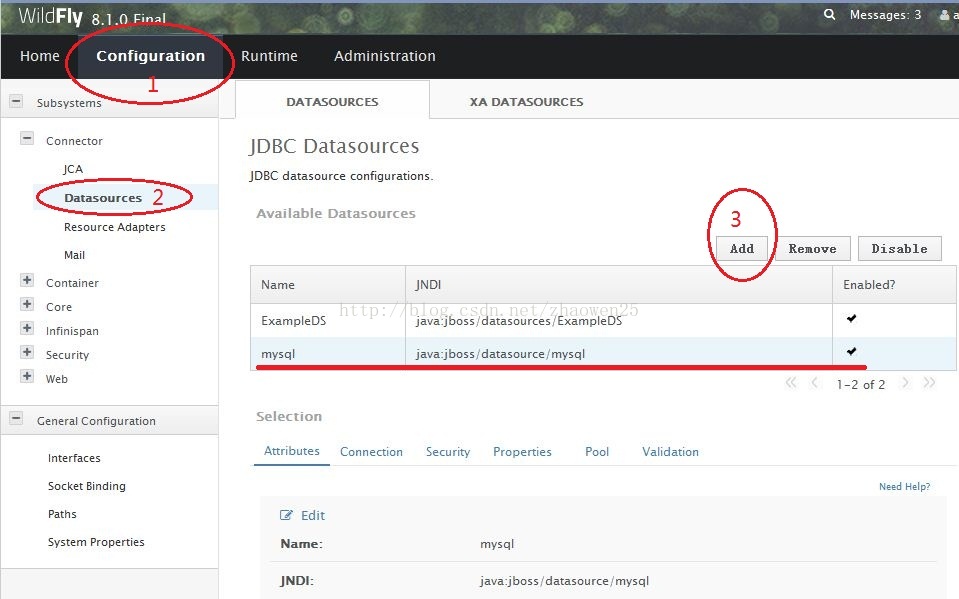Open Socket Binding configuration

pos(87,486)
